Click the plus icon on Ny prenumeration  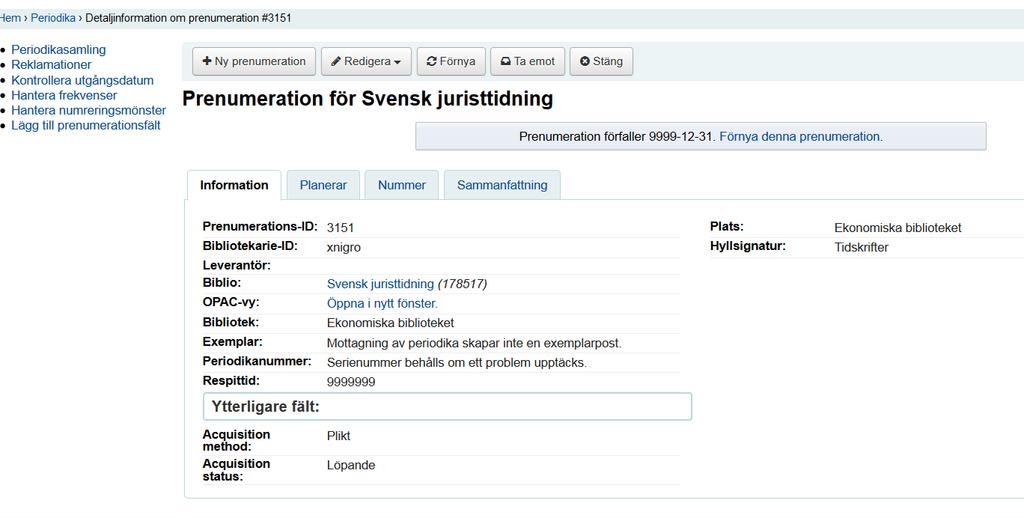pos(207,61)
